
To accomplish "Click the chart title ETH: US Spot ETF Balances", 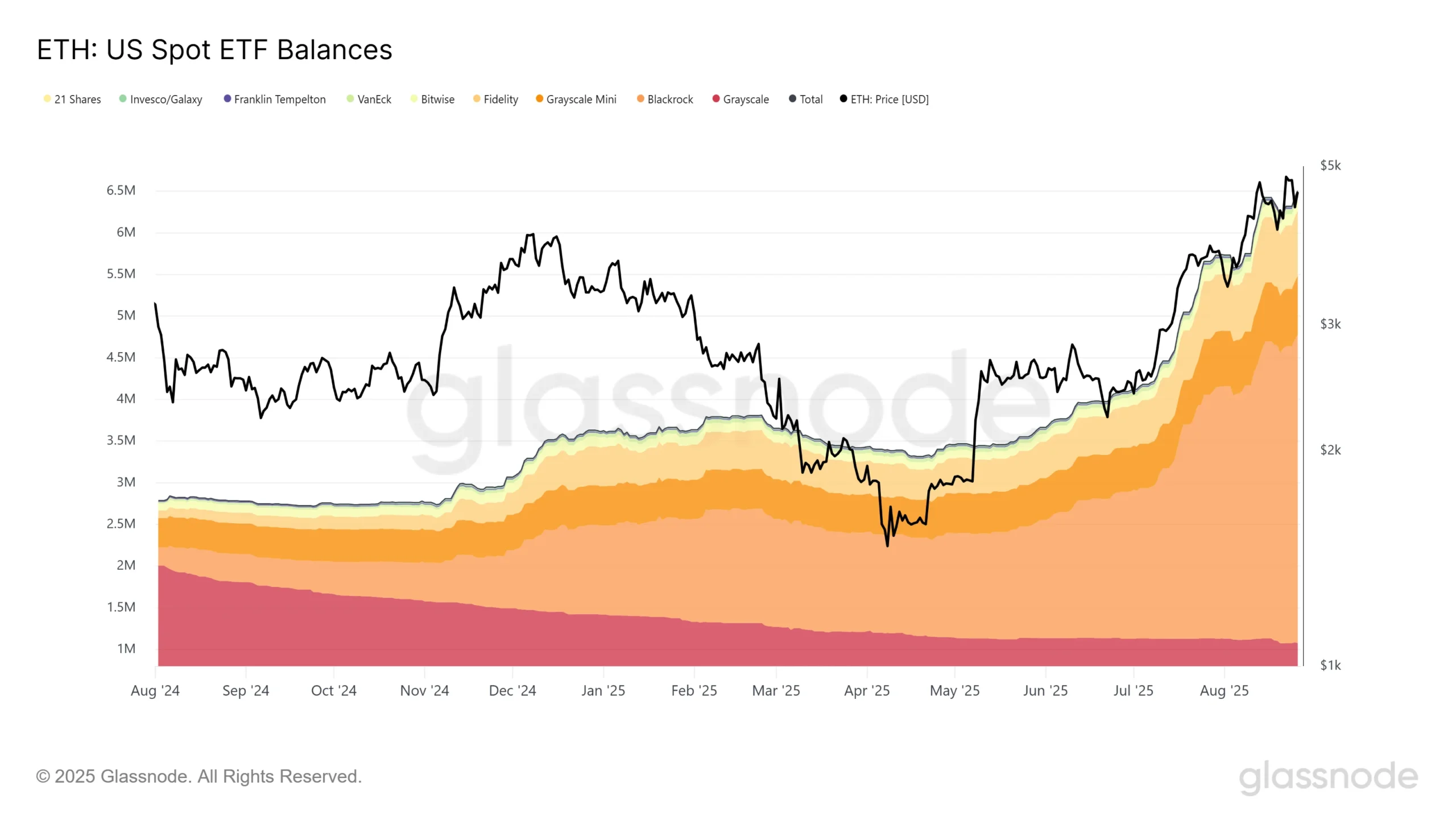I will pos(214,49).
